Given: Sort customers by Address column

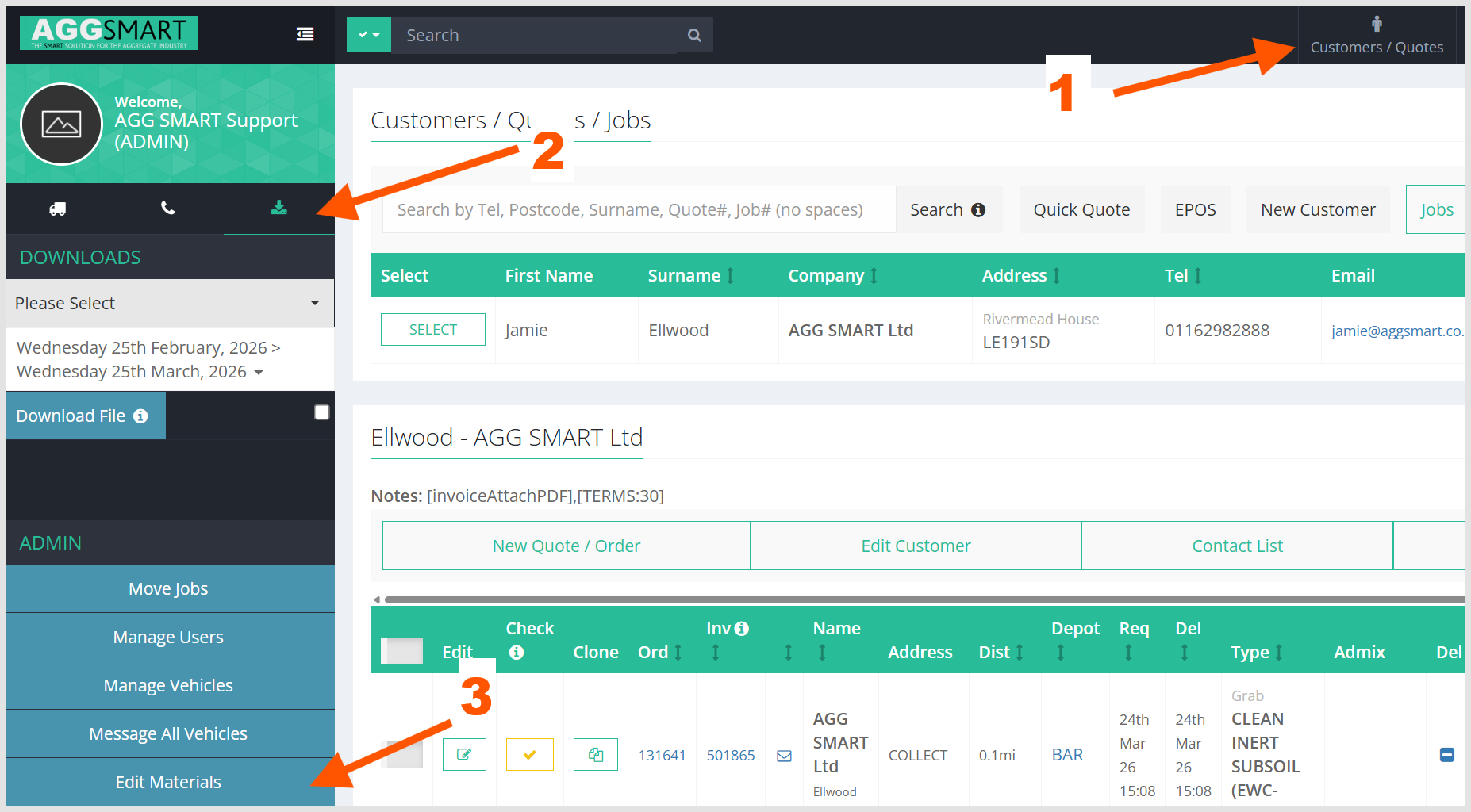Looking at the screenshot, I should coord(1056,275).
